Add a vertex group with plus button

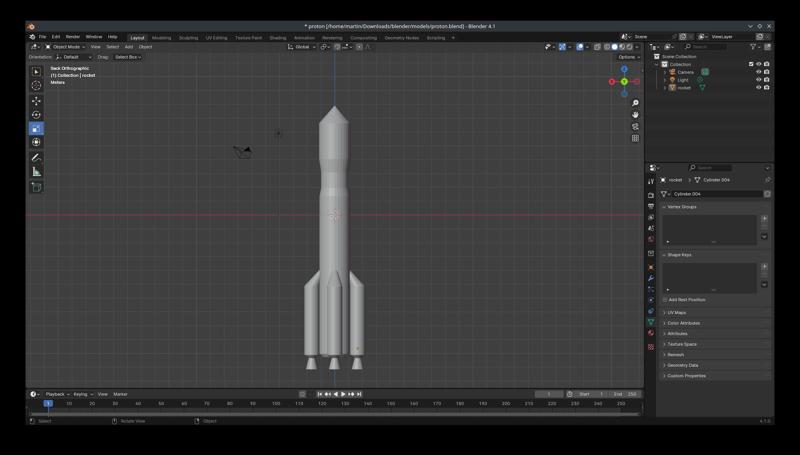764,219
